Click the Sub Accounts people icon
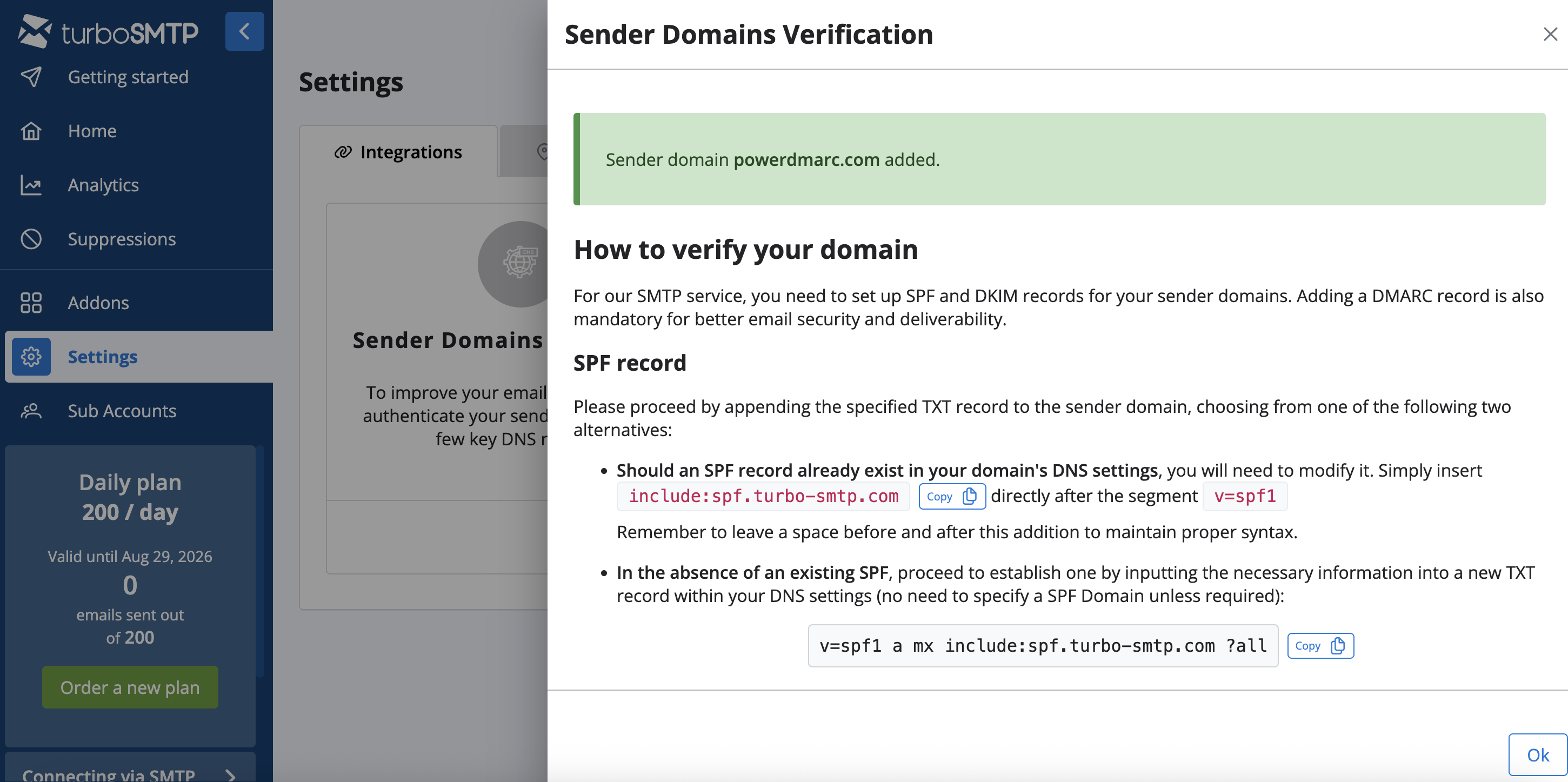This screenshot has width=1568, height=782. [x=31, y=411]
